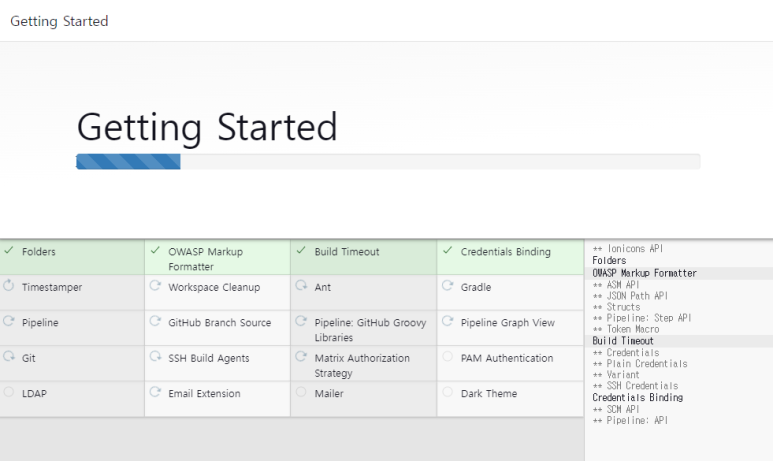Select the Matrix Authorization Strategy label
This screenshot has height=461, width=773.
(362, 365)
